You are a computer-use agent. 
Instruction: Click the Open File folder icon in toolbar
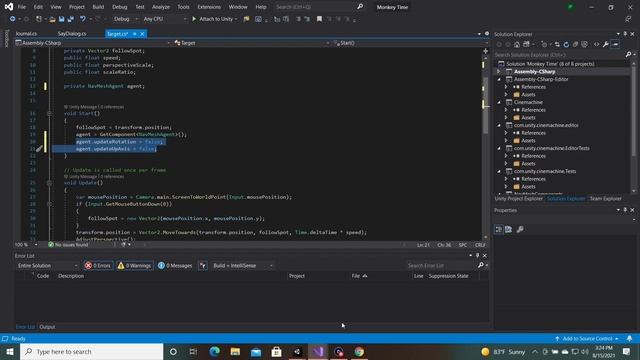point(52,19)
